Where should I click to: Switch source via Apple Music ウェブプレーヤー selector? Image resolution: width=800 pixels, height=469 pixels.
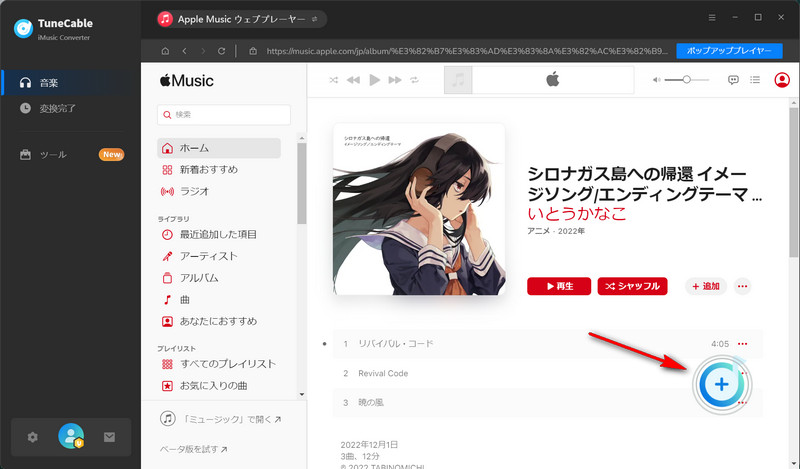pos(241,19)
